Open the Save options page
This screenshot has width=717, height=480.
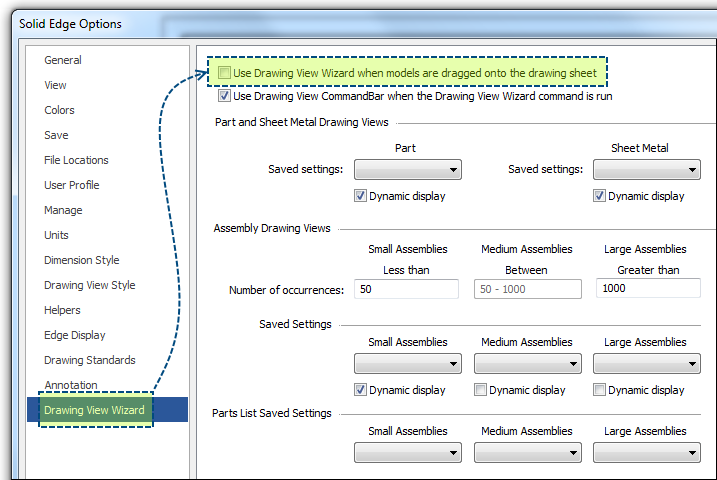[56, 135]
